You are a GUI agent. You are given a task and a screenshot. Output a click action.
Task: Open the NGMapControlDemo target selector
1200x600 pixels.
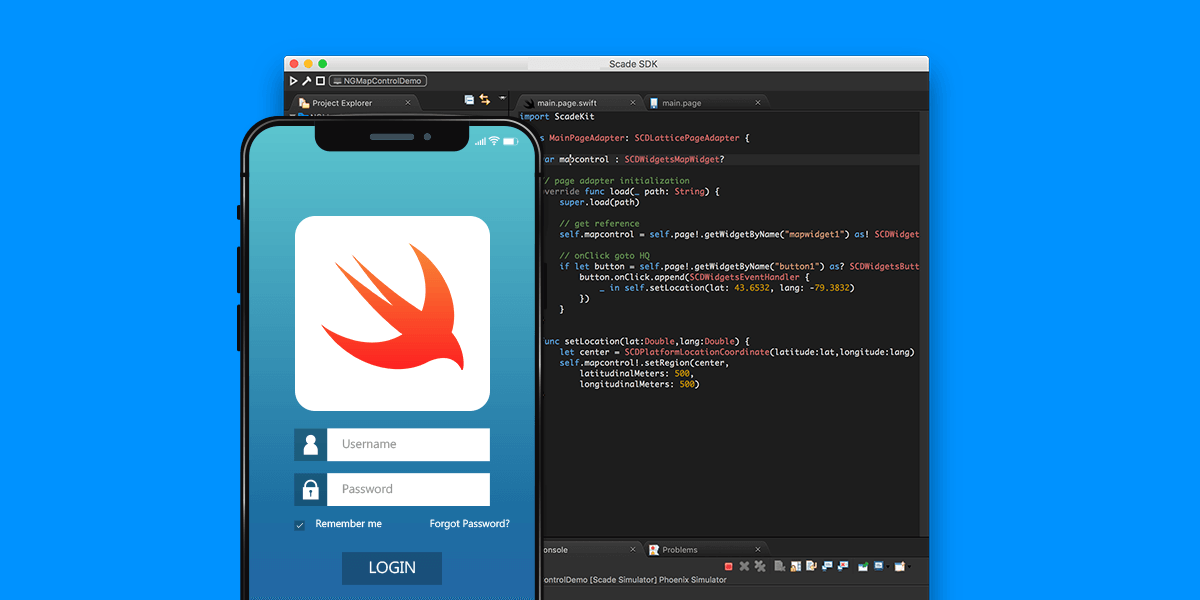[x=377, y=81]
